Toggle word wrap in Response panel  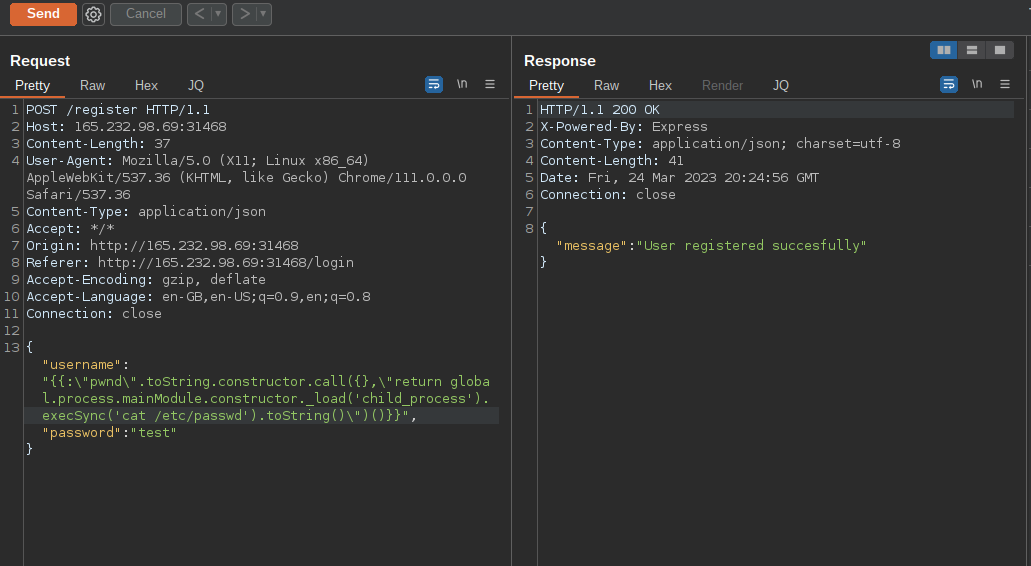tap(949, 84)
